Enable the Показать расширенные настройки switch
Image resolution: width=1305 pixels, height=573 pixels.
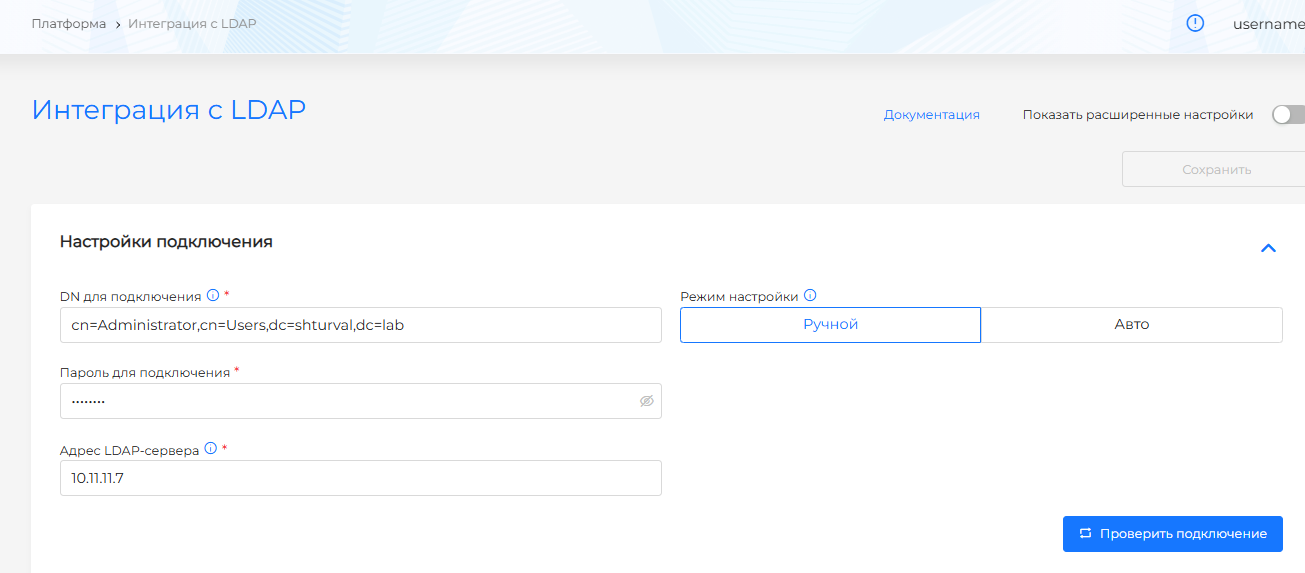point(1287,115)
